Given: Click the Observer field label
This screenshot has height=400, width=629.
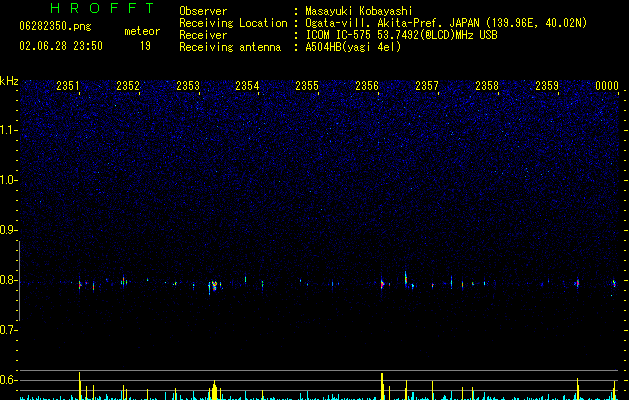Looking at the screenshot, I should click(x=203, y=11).
